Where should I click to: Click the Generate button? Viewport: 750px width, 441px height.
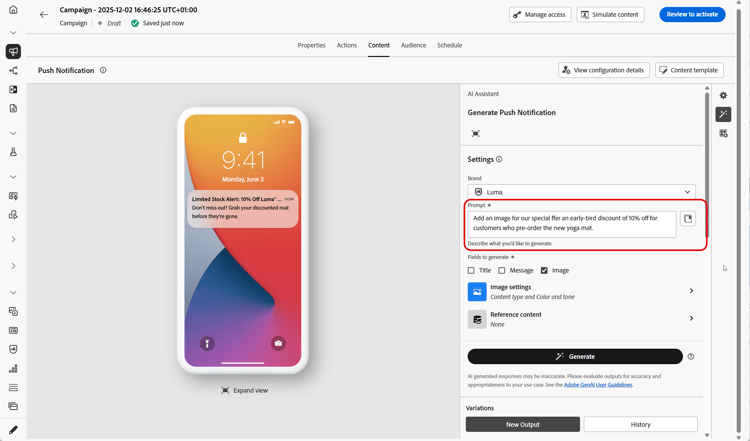575,356
